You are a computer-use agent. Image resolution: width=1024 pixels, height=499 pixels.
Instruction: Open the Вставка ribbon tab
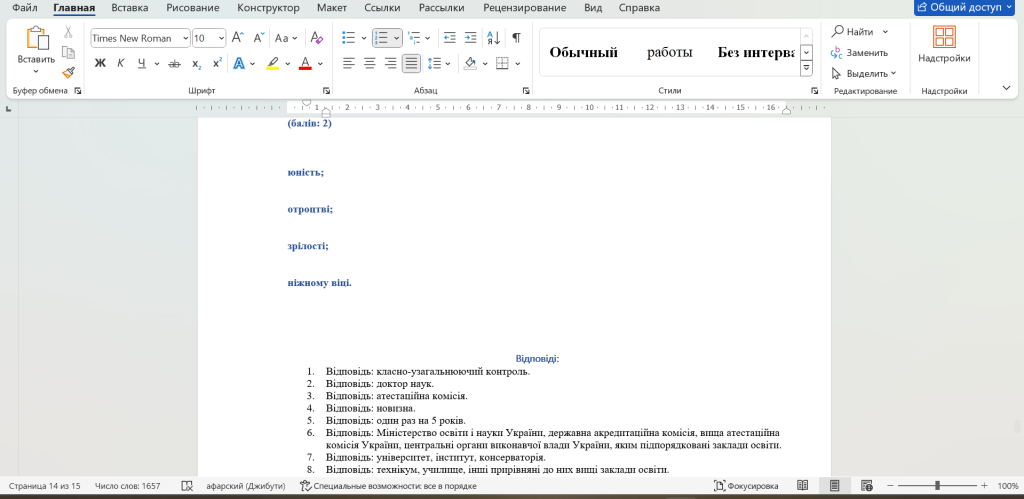tap(130, 8)
